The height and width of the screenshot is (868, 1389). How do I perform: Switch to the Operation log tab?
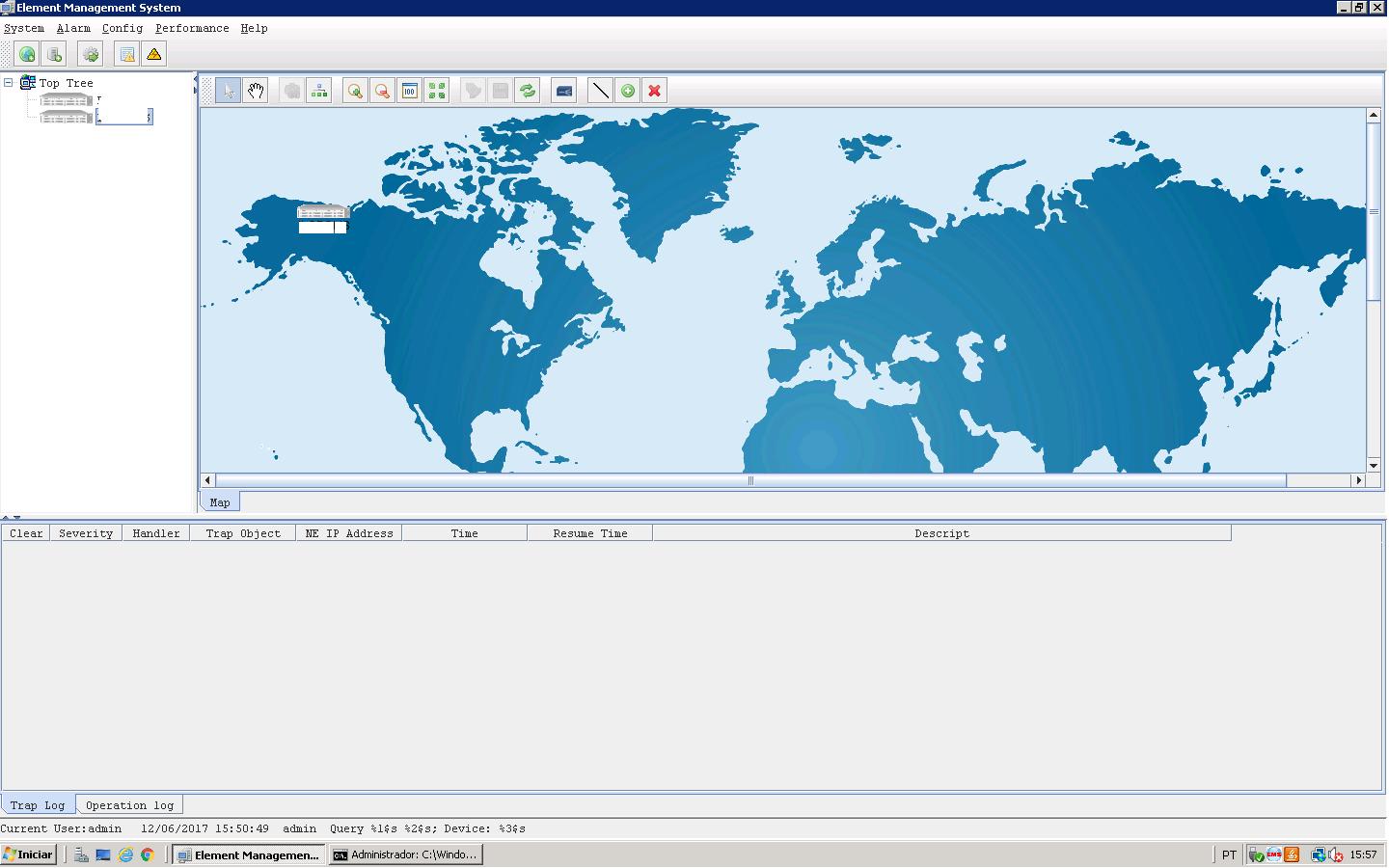(x=129, y=805)
